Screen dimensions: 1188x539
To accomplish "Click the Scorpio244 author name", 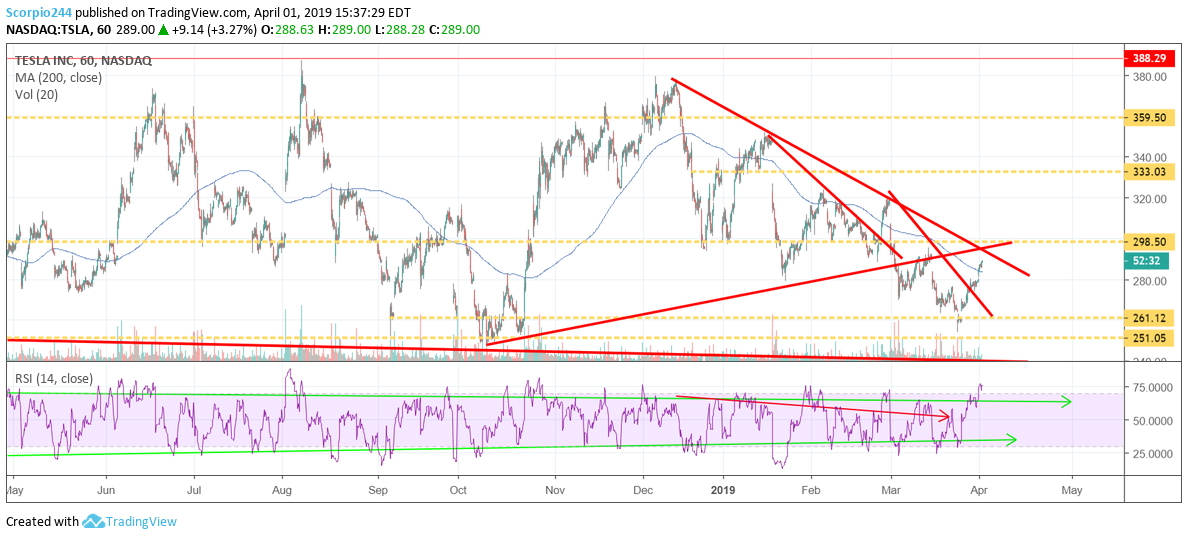I will click(41, 14).
